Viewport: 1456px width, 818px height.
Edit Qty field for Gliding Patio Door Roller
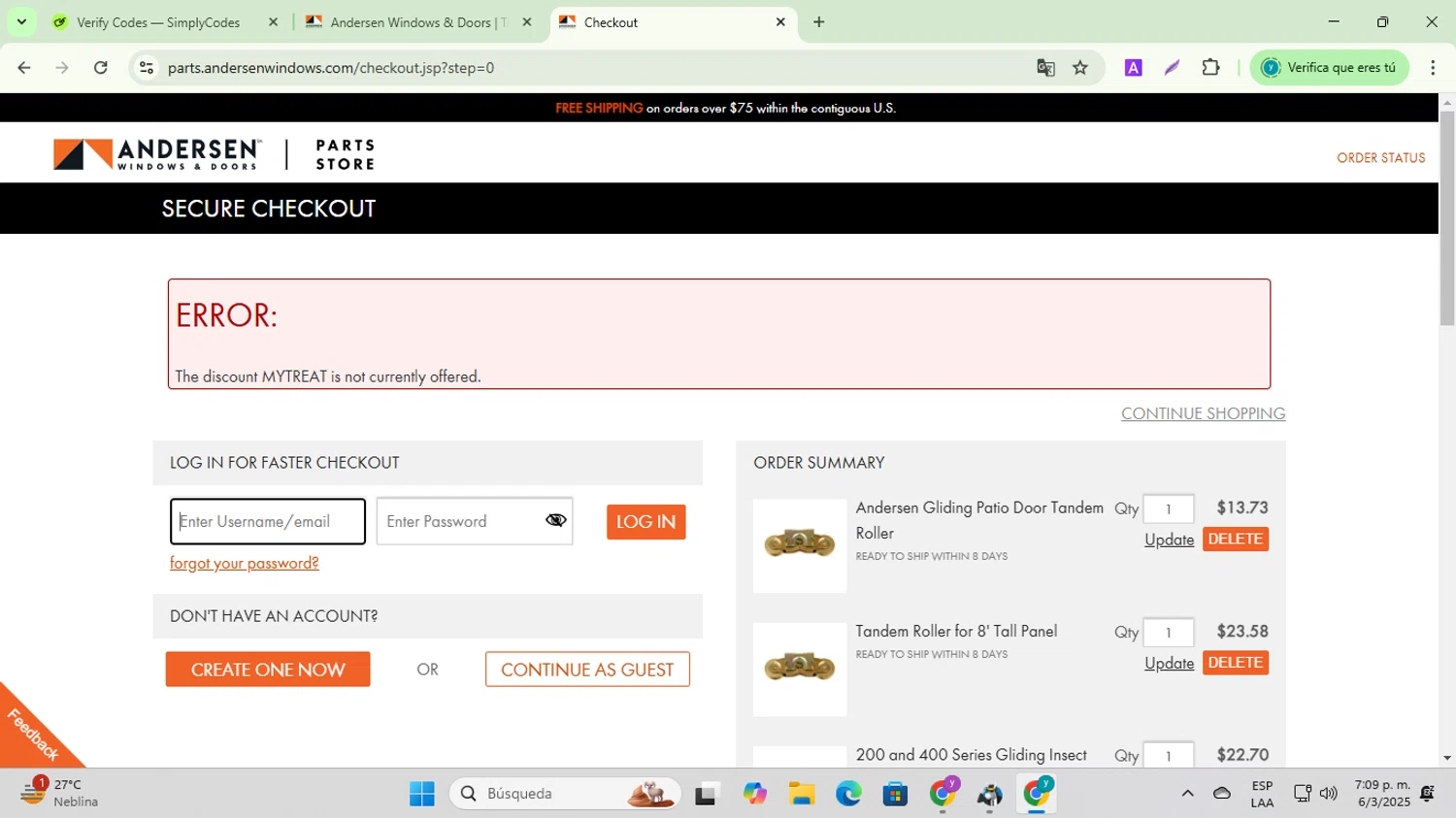(x=1168, y=508)
